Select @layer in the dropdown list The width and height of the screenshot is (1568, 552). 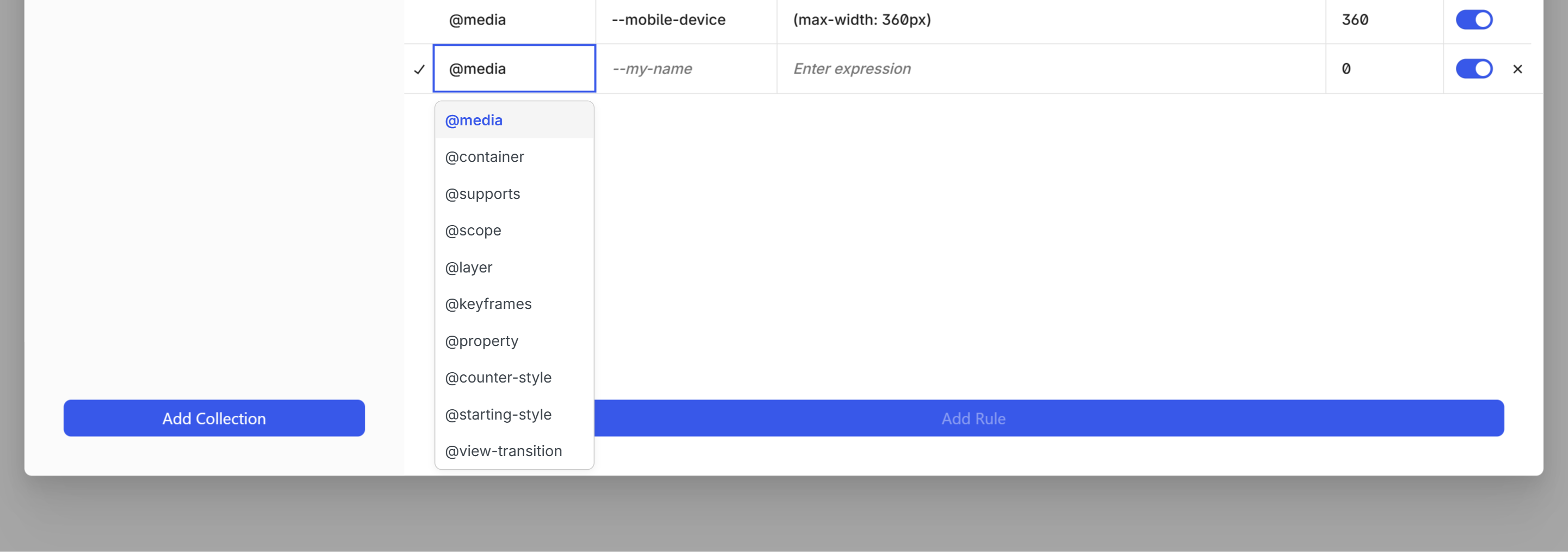469,267
